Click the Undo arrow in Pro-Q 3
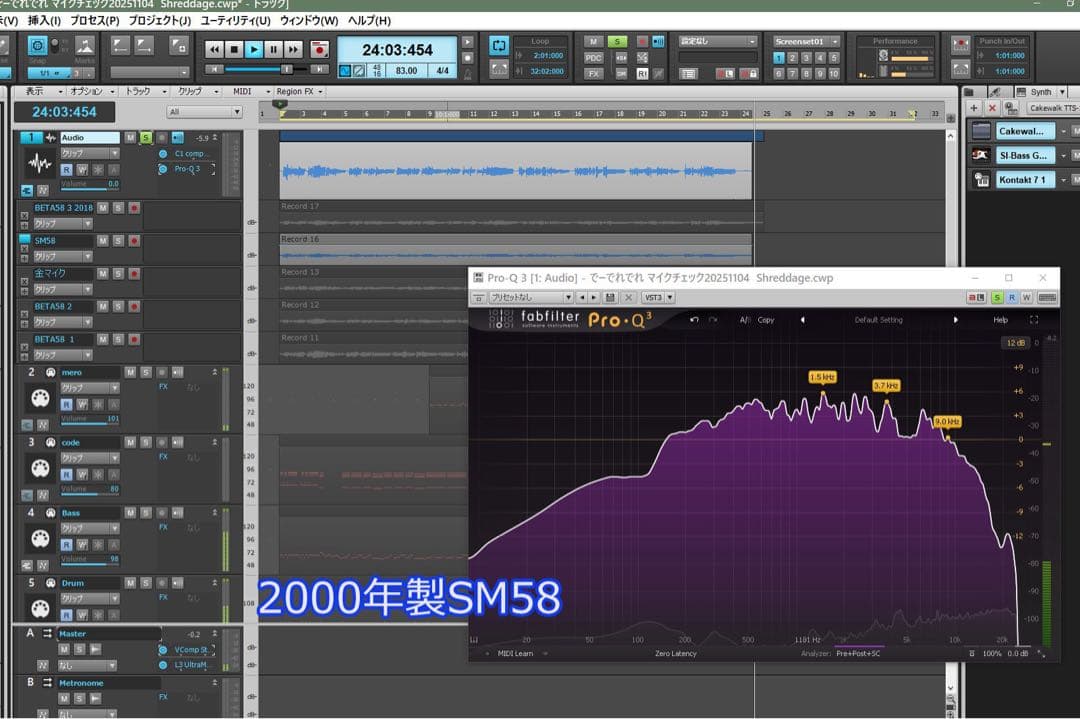The width and height of the screenshot is (1080, 719). tap(695, 319)
